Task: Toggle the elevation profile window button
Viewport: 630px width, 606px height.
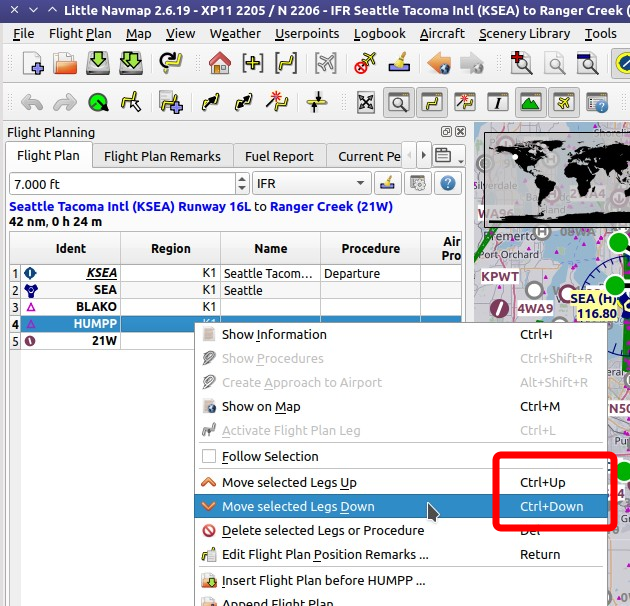Action: click(530, 102)
